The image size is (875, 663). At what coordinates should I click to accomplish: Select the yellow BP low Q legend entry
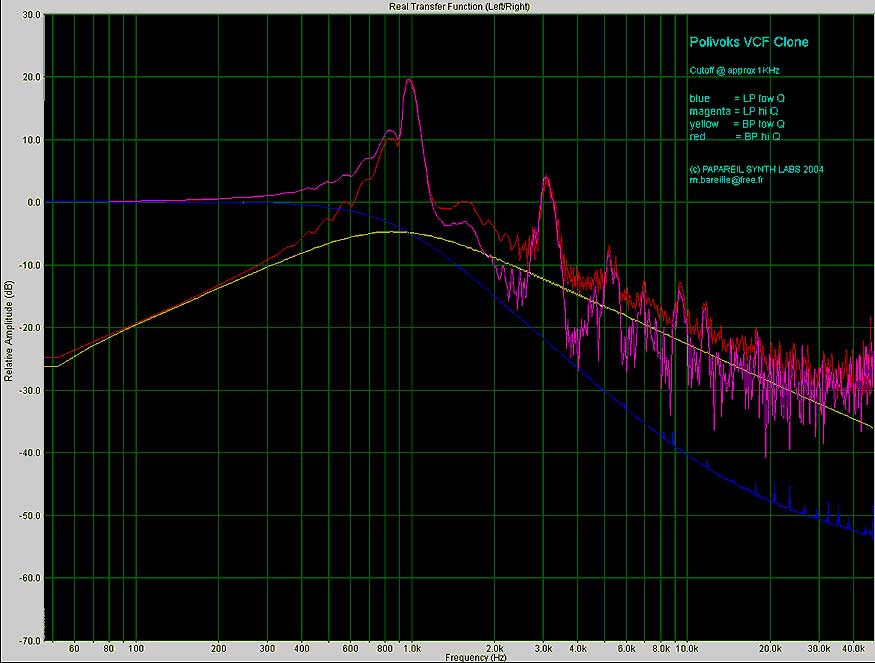pos(737,124)
